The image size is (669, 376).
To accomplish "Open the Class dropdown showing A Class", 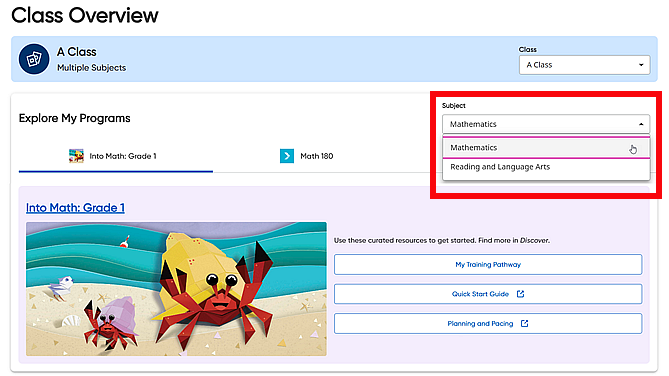I will 584,65.
